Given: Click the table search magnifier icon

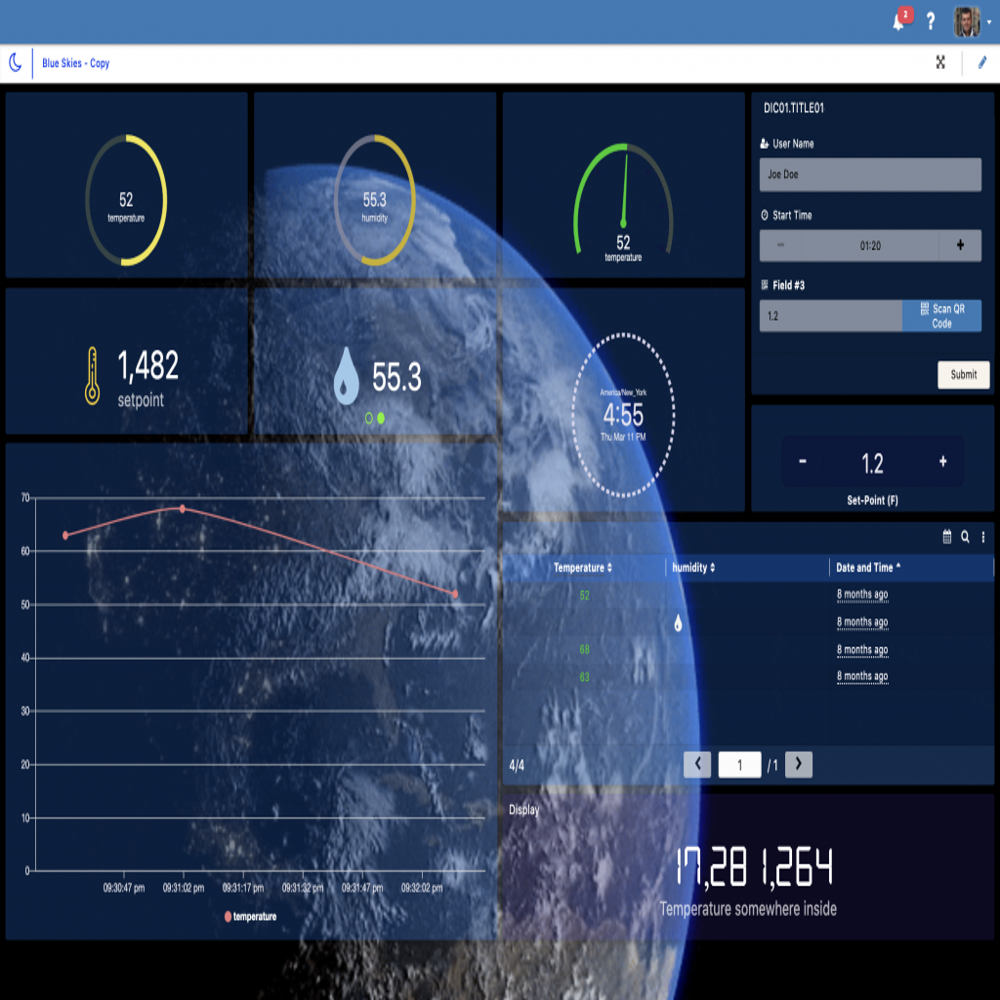Looking at the screenshot, I should click(965, 537).
